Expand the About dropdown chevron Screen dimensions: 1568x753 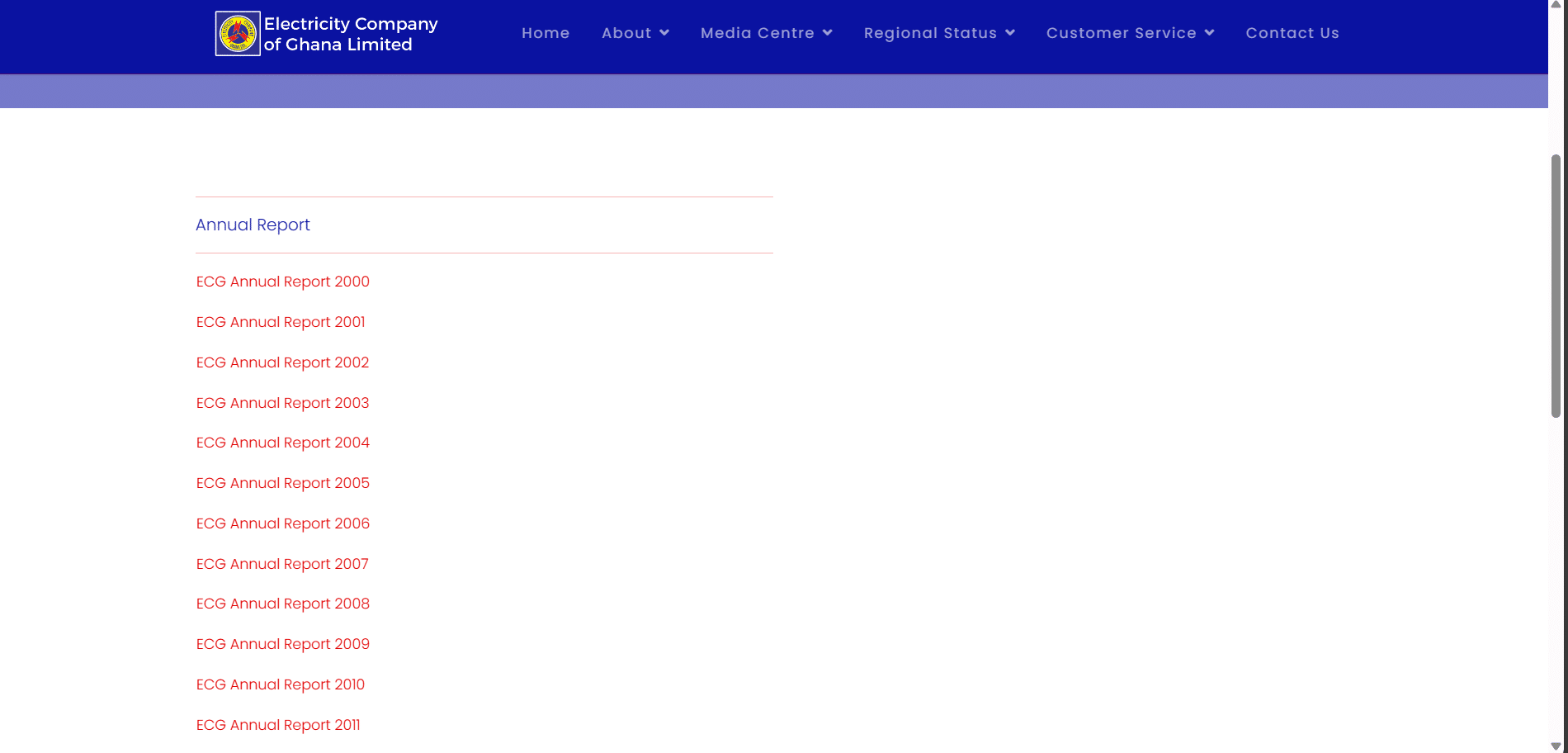coord(664,33)
